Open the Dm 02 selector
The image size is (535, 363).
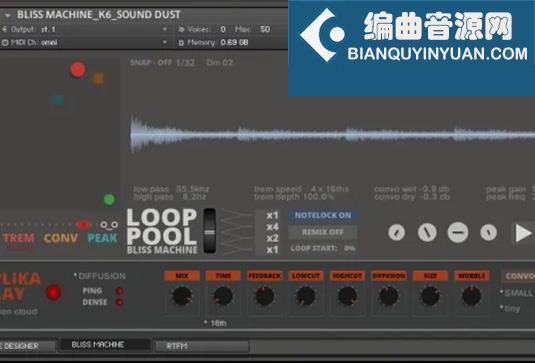click(x=219, y=63)
